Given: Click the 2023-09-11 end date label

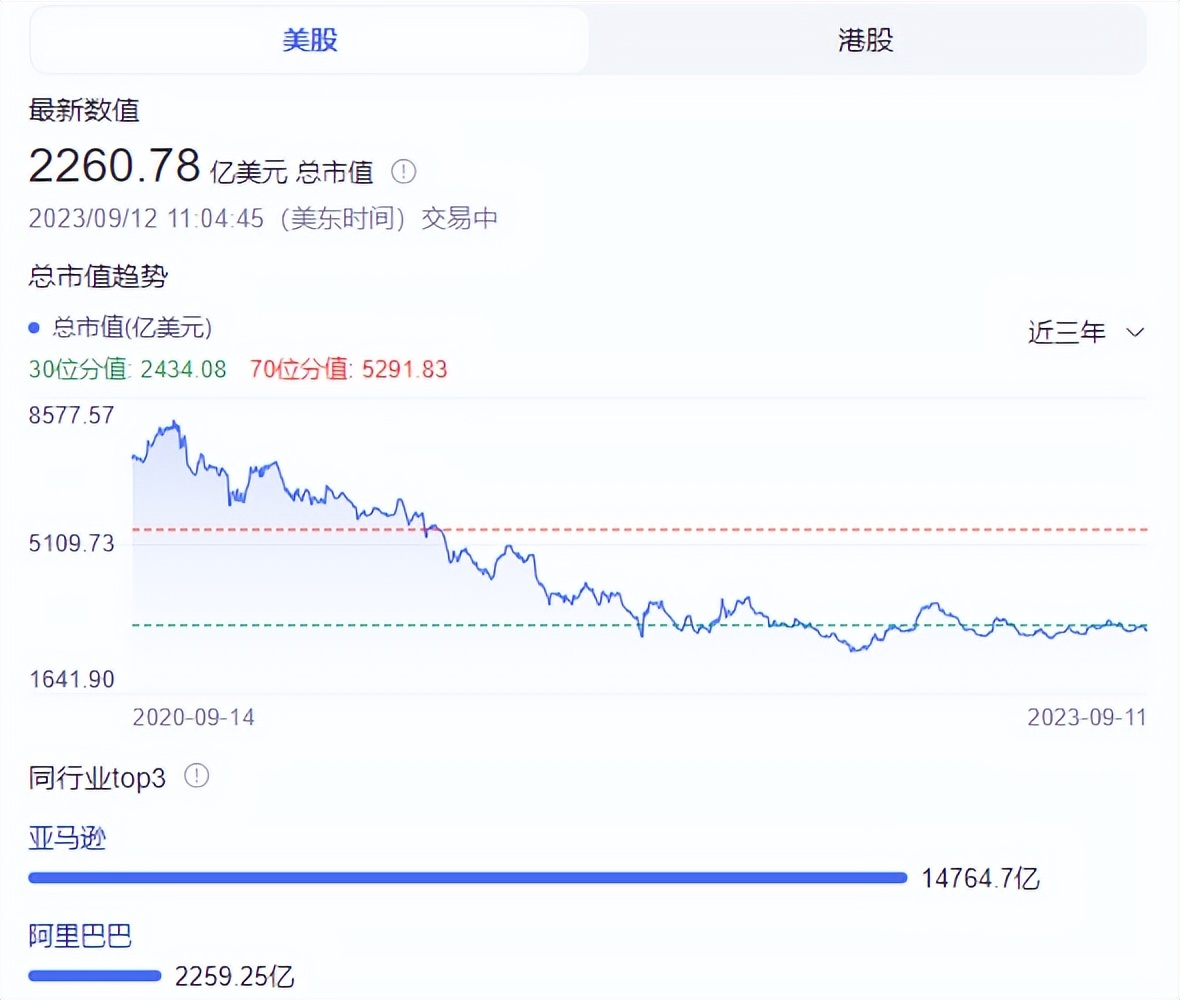Looking at the screenshot, I should [x=1087, y=717].
